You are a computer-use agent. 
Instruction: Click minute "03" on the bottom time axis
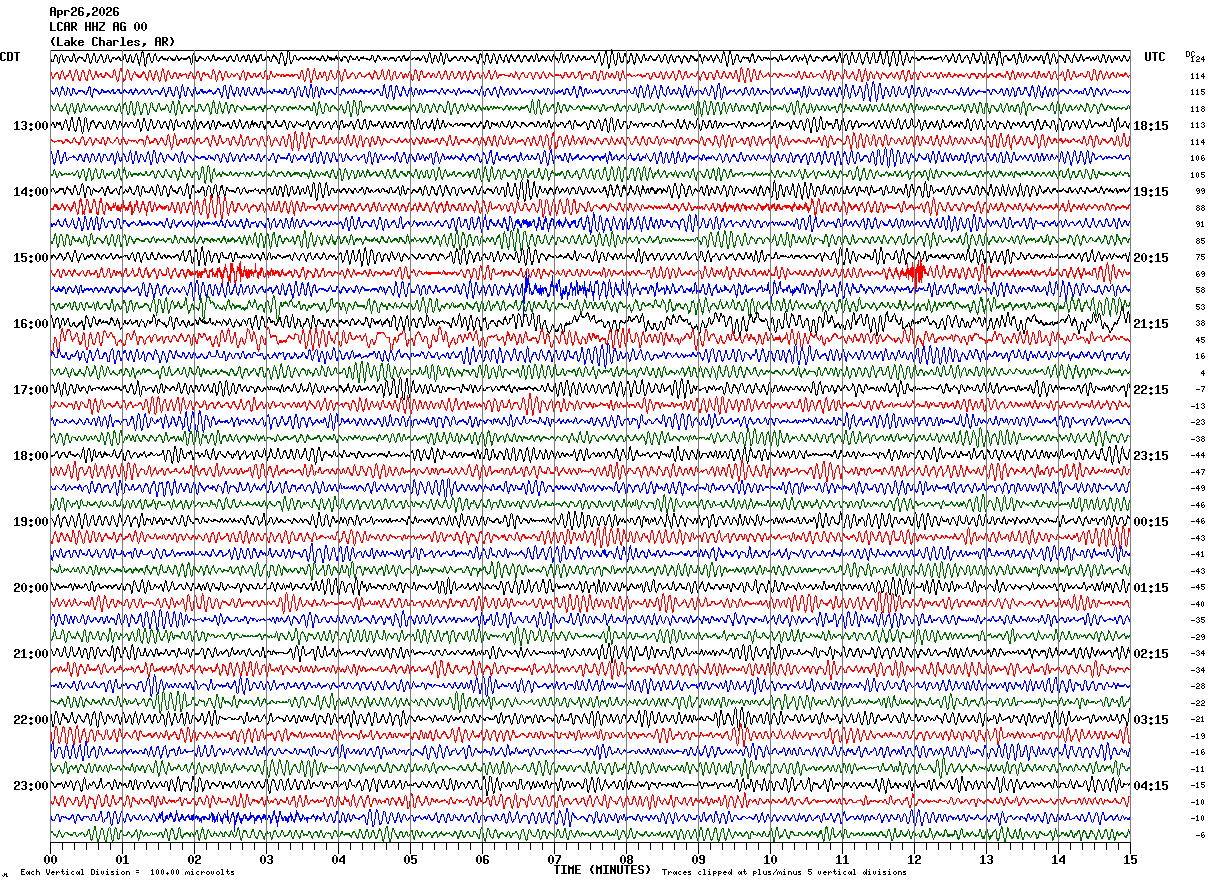click(x=266, y=859)
